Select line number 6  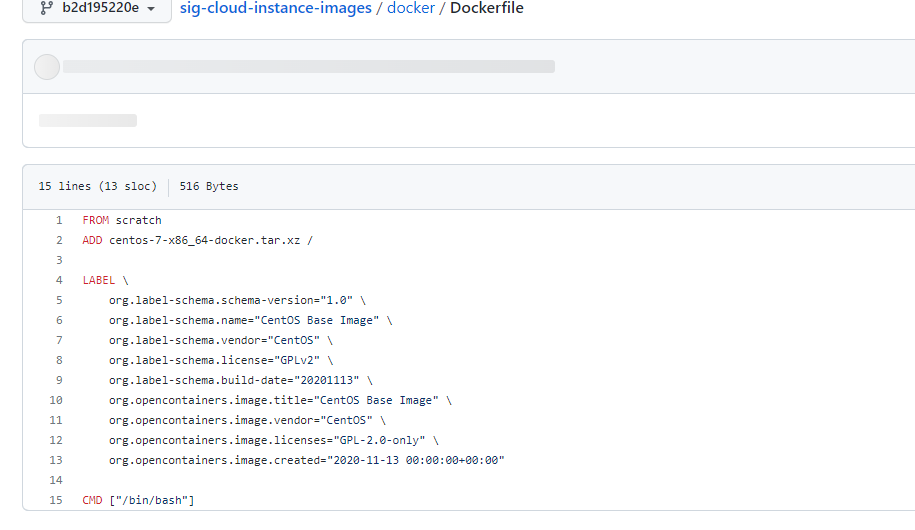click(x=59, y=320)
